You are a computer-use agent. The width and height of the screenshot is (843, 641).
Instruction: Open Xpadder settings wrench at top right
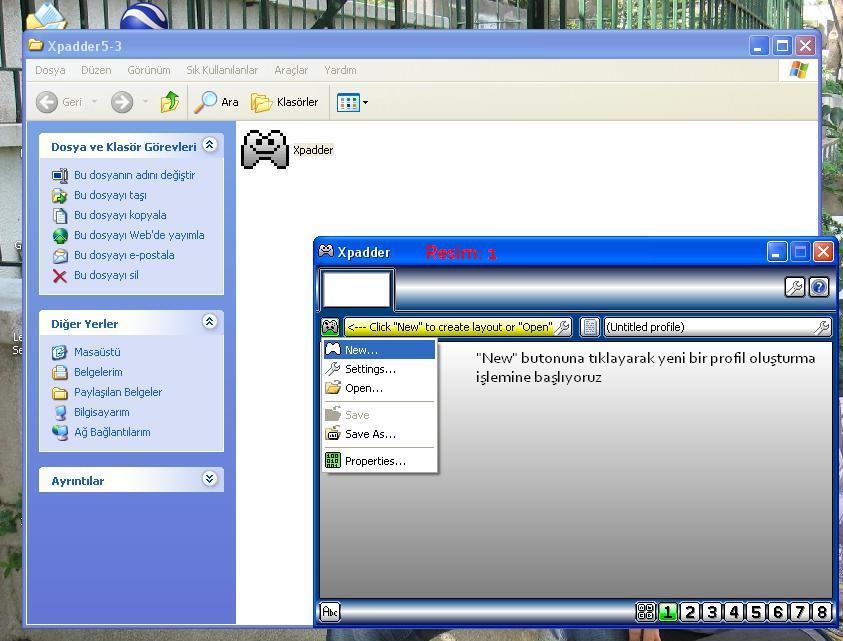click(x=794, y=287)
